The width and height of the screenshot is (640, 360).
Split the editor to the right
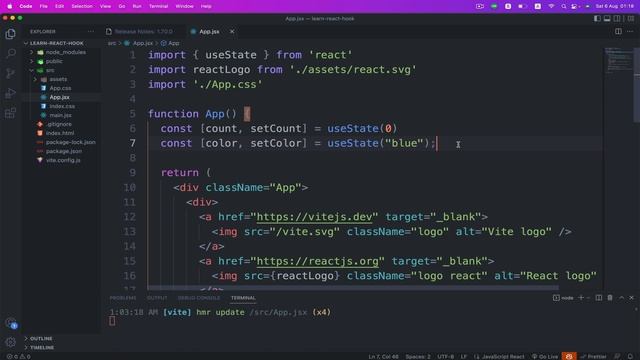[618, 31]
